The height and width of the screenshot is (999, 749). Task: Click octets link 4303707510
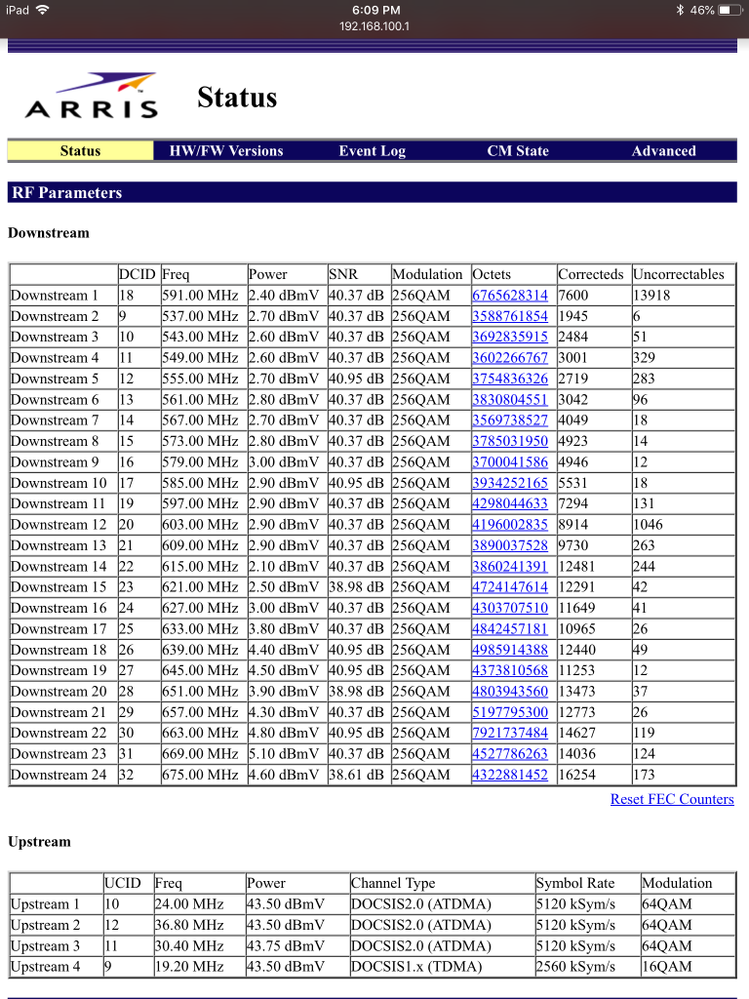click(x=510, y=608)
